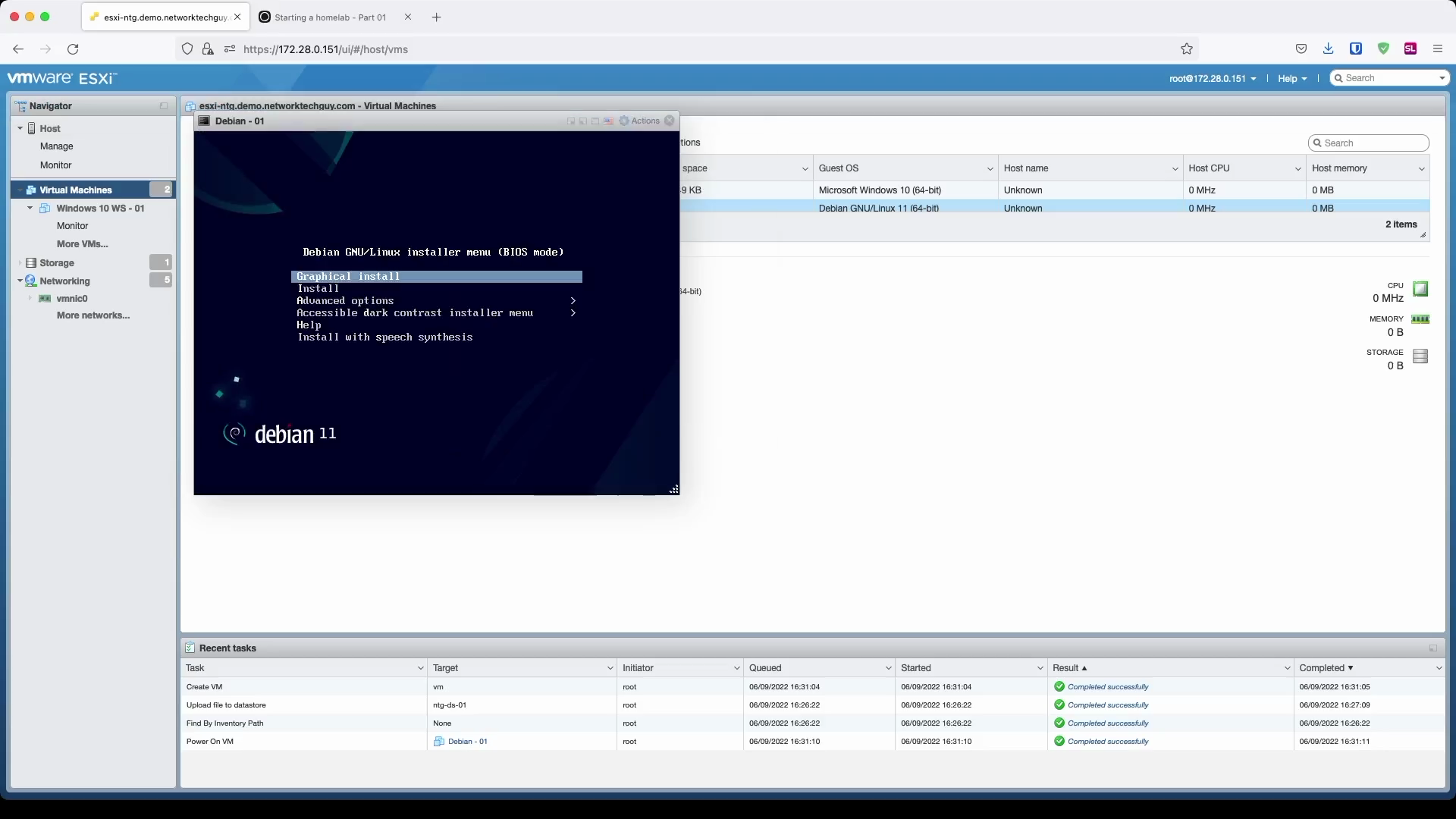
Task: Open Task column dropdown in Recent tasks
Action: [420, 668]
